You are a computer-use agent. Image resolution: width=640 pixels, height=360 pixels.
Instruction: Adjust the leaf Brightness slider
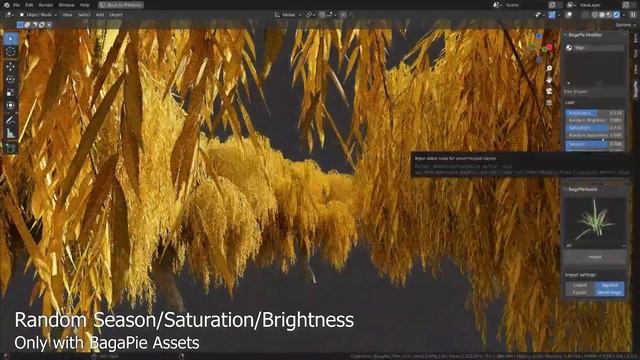coord(595,113)
